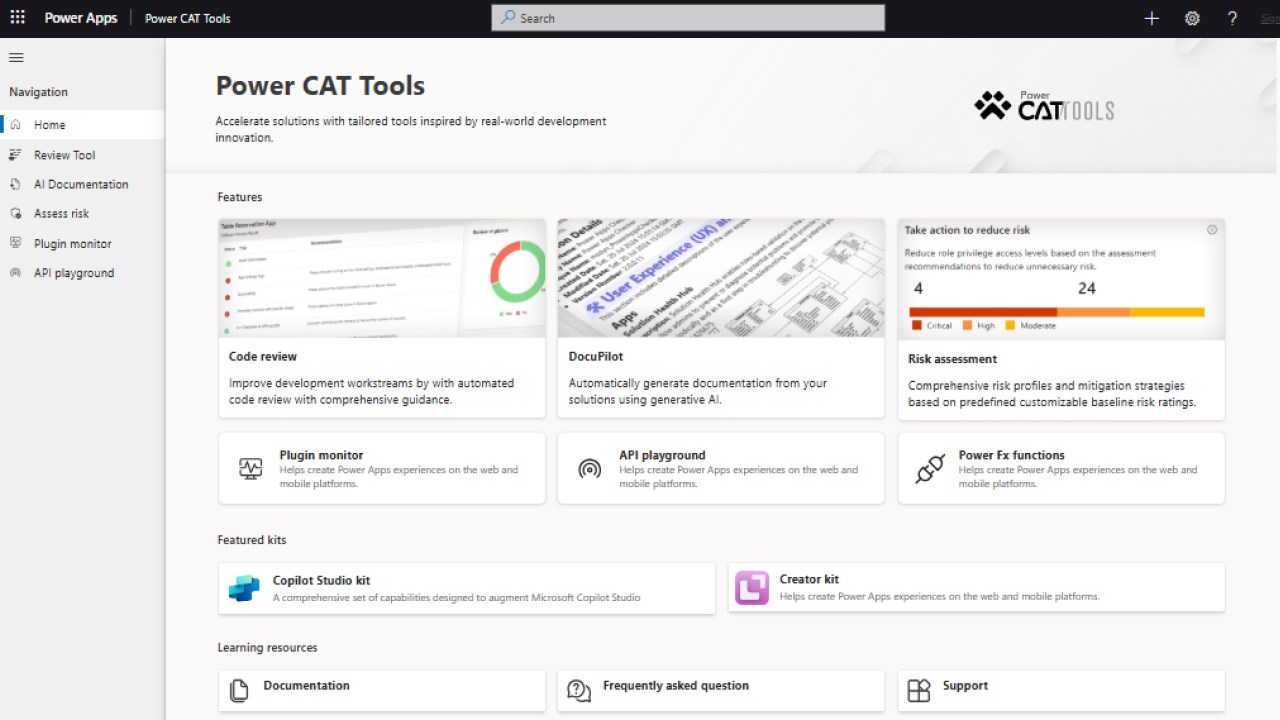
Task: Open the settings gear icon
Action: click(x=1192, y=18)
